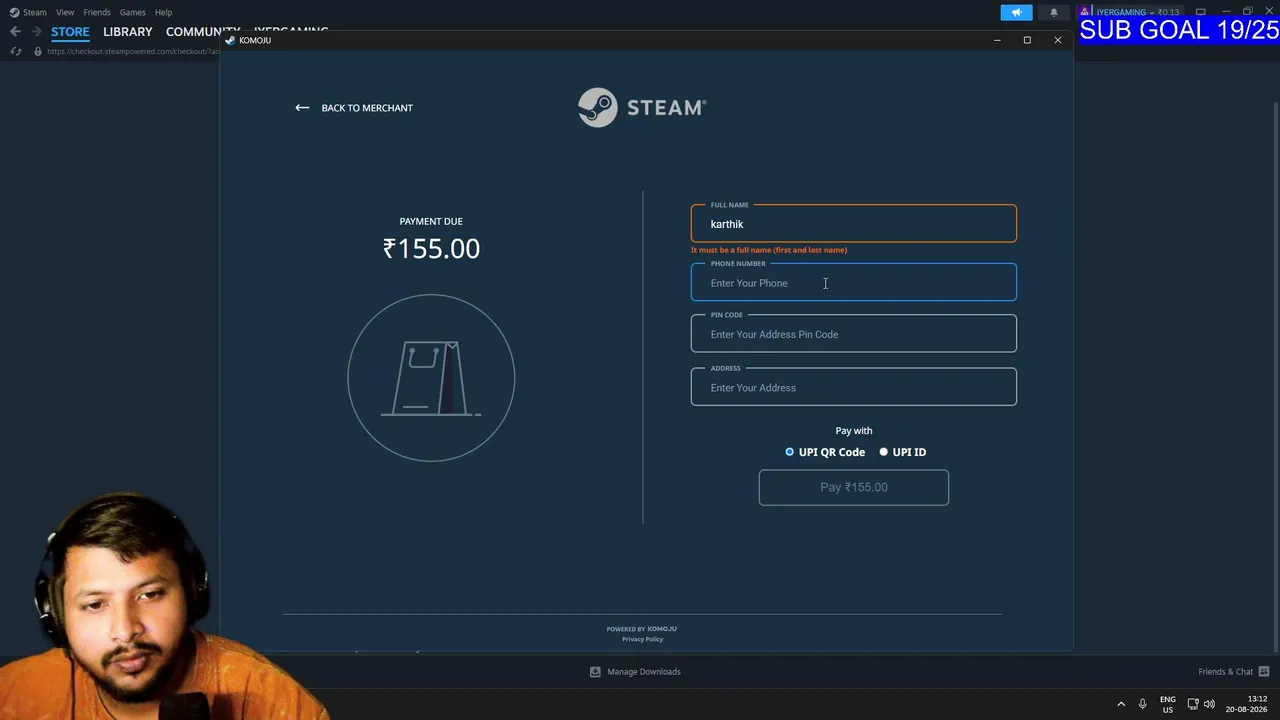Viewport: 1280px width, 720px height.
Task: Click the downloads icon beside Manage Downloads
Action: click(595, 672)
